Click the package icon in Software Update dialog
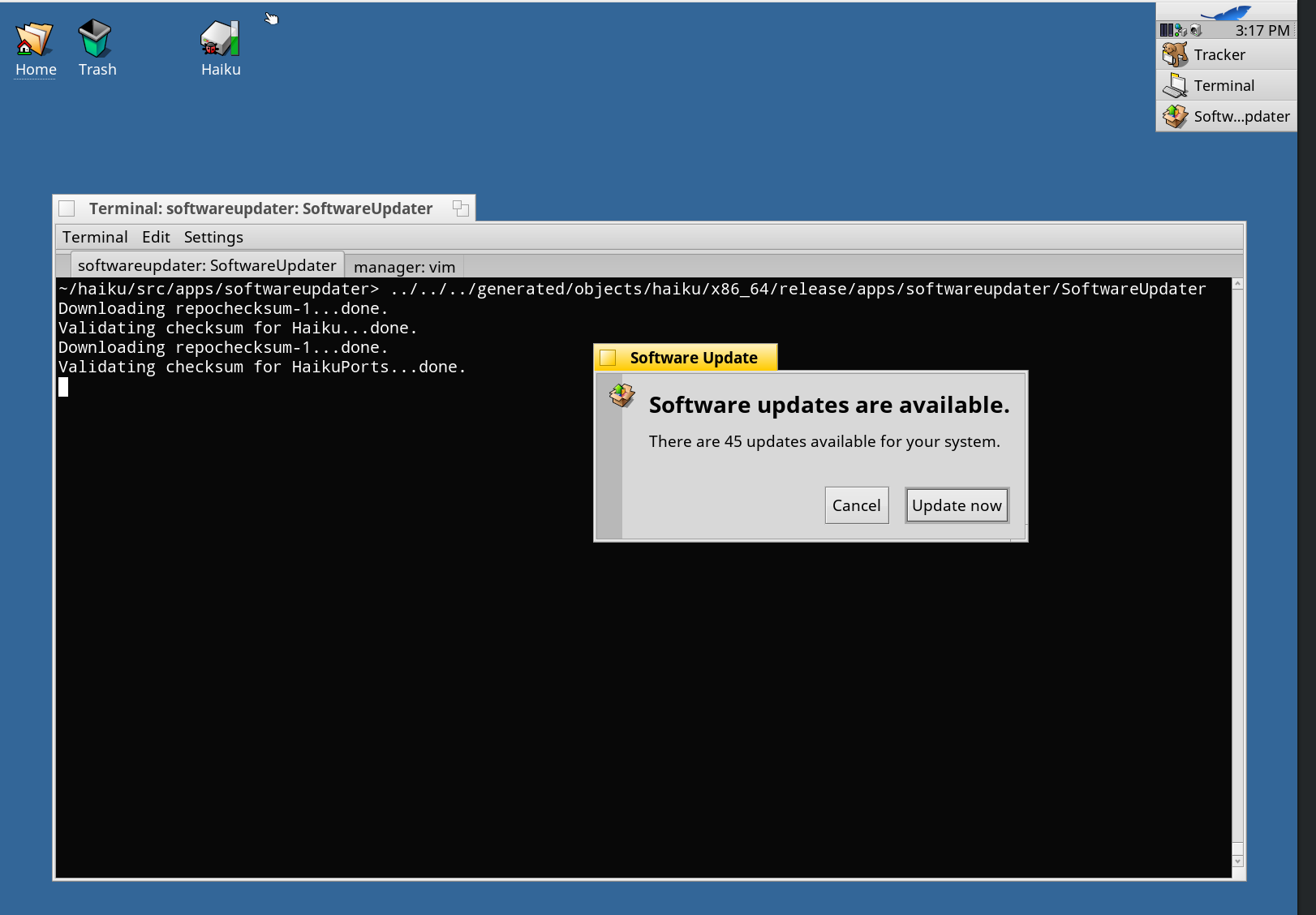Screen dimensions: 1316x915 (x=622, y=395)
